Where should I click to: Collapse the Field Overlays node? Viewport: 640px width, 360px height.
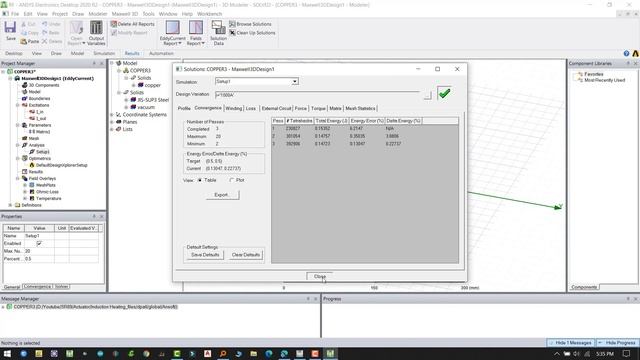point(18,178)
